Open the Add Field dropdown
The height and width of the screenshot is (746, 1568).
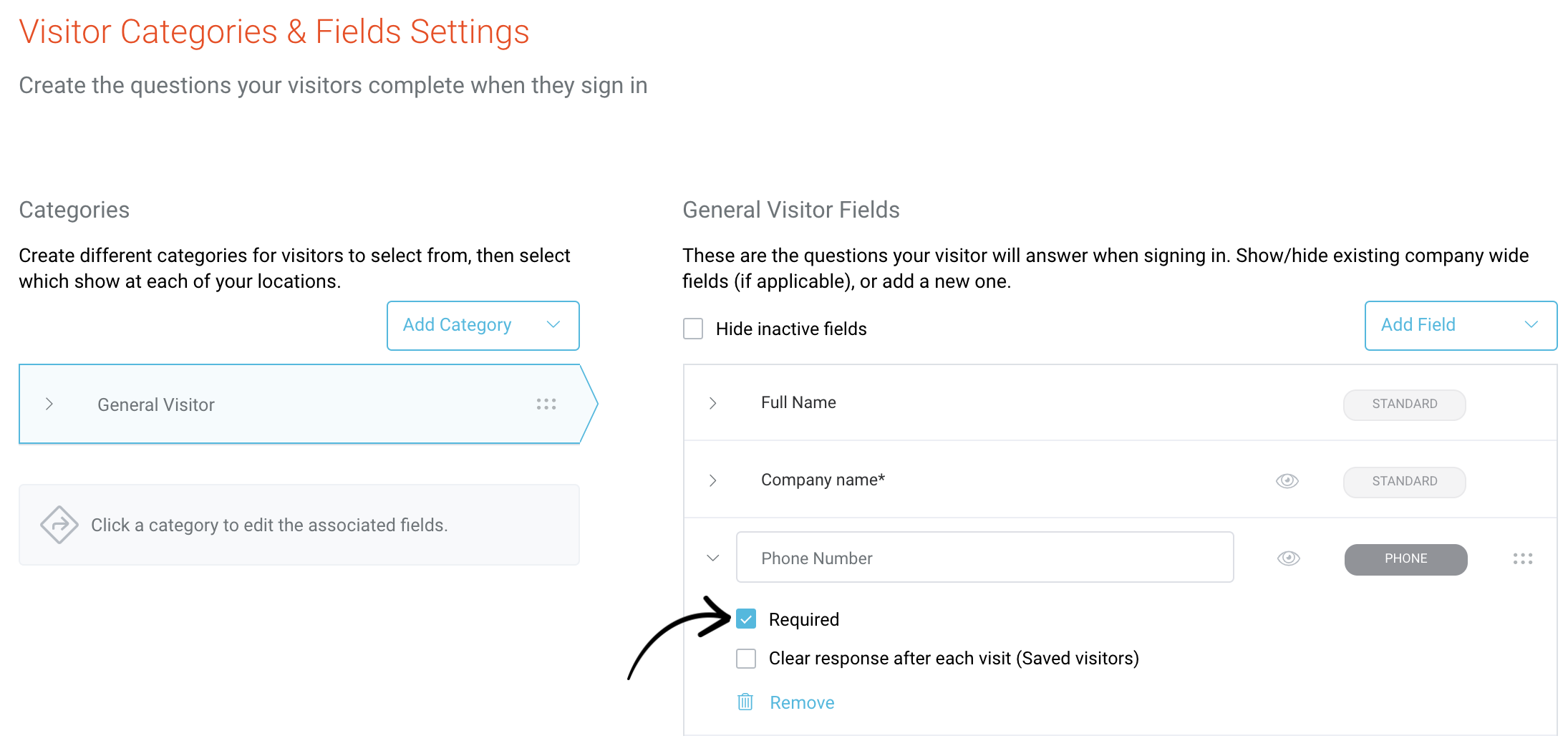click(1461, 326)
